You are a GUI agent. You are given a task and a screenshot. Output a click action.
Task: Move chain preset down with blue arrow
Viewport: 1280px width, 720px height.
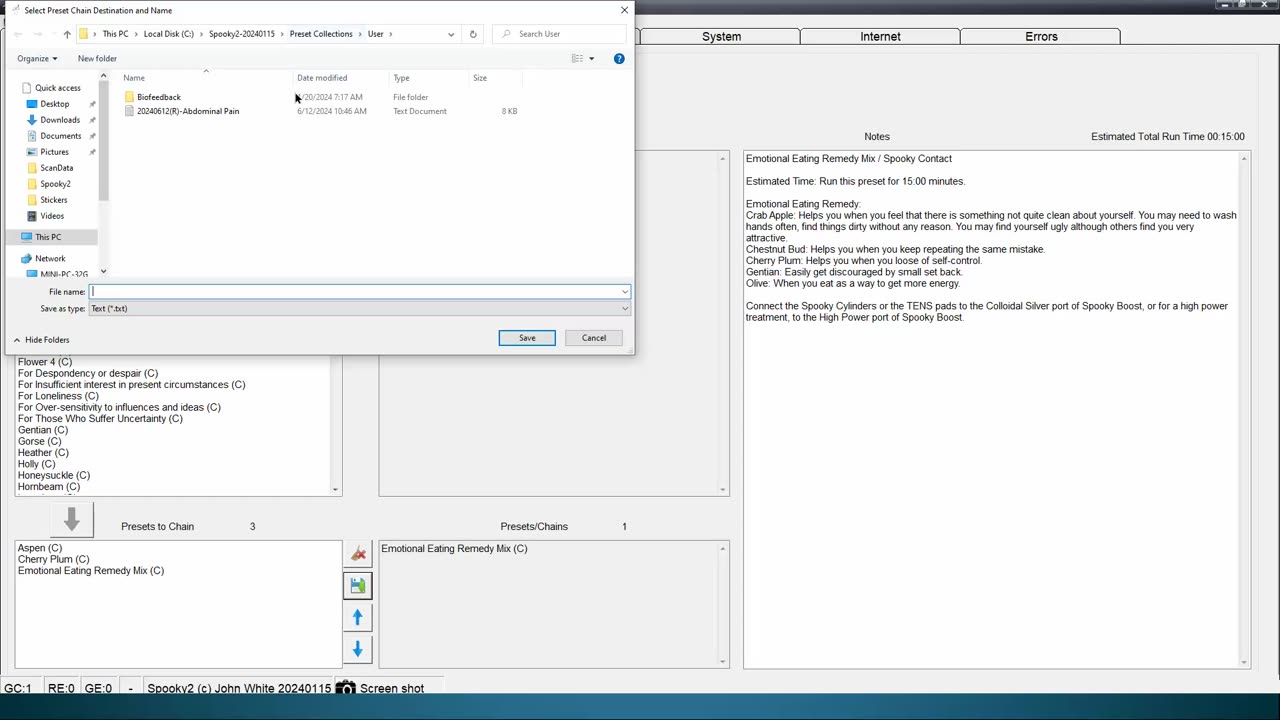(358, 650)
